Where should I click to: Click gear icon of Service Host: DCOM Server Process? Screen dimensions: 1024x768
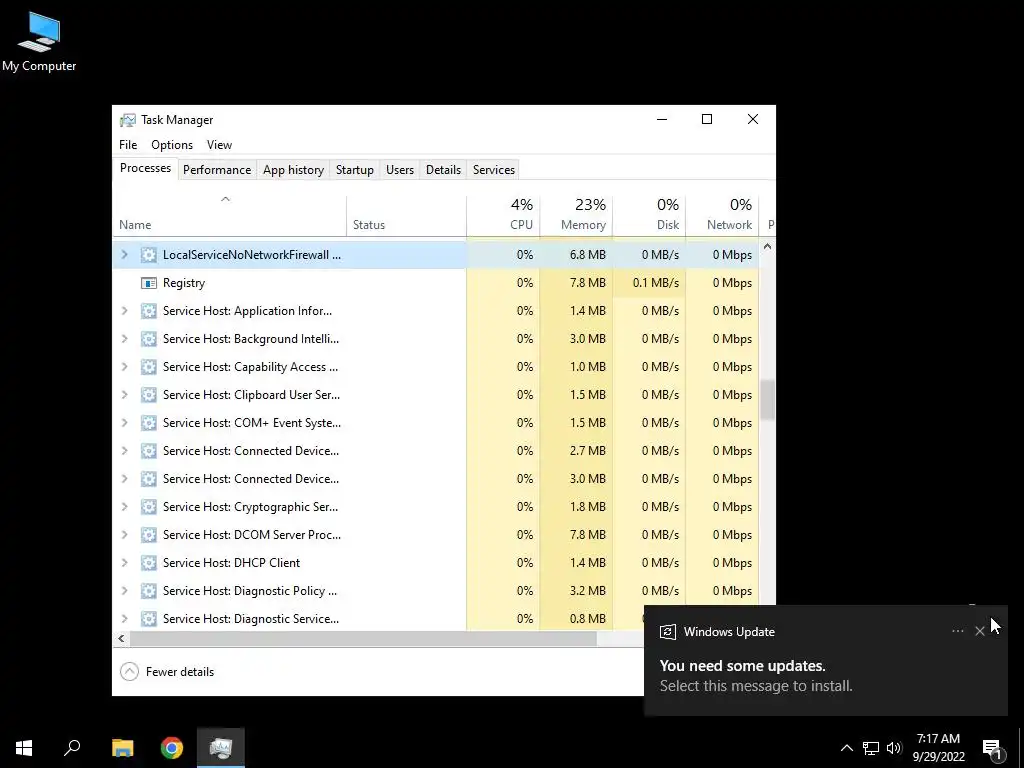[149, 535]
